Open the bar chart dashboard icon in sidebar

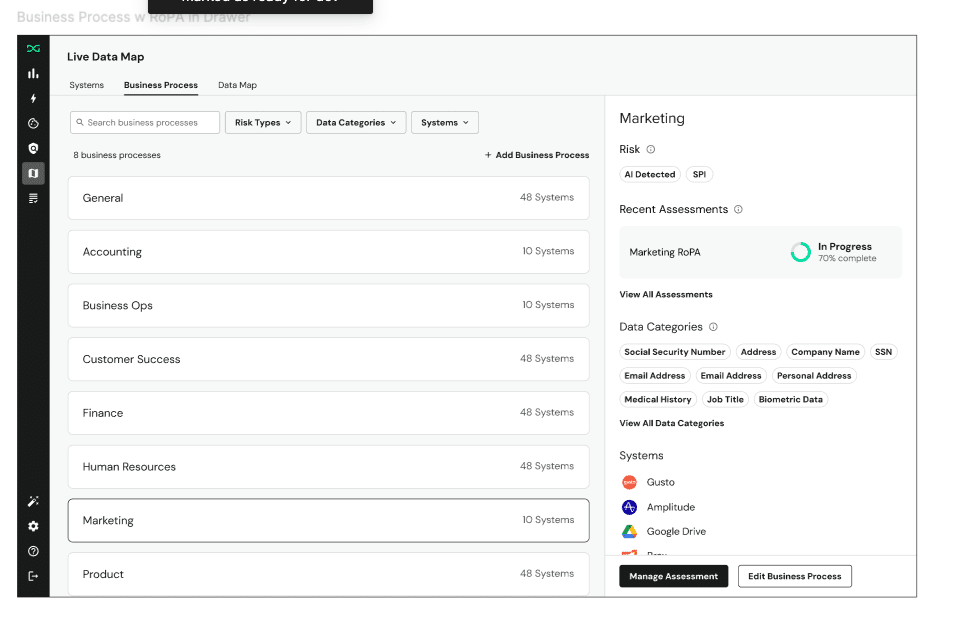[33, 73]
